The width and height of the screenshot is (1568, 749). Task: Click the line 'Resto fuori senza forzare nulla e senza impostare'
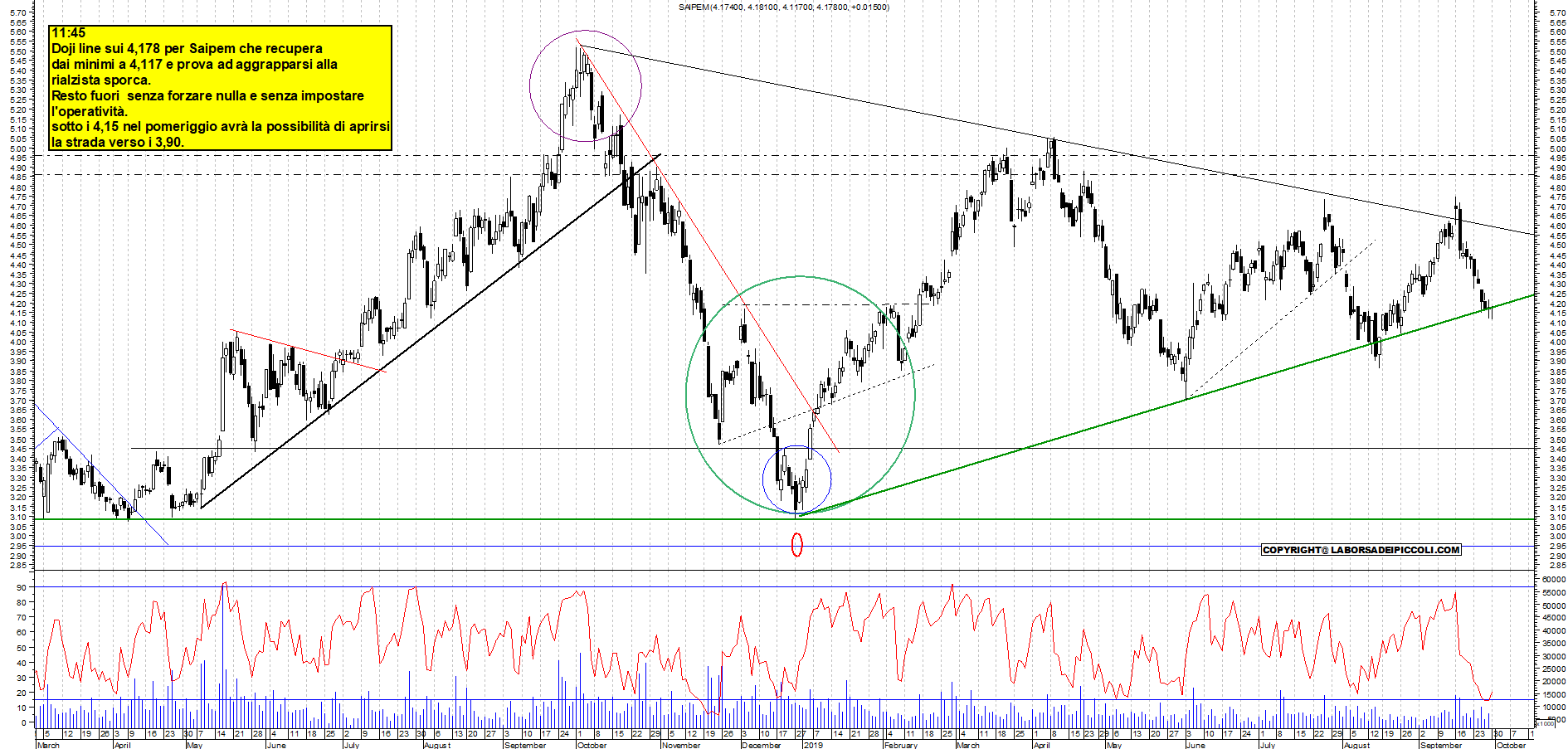pos(207,96)
